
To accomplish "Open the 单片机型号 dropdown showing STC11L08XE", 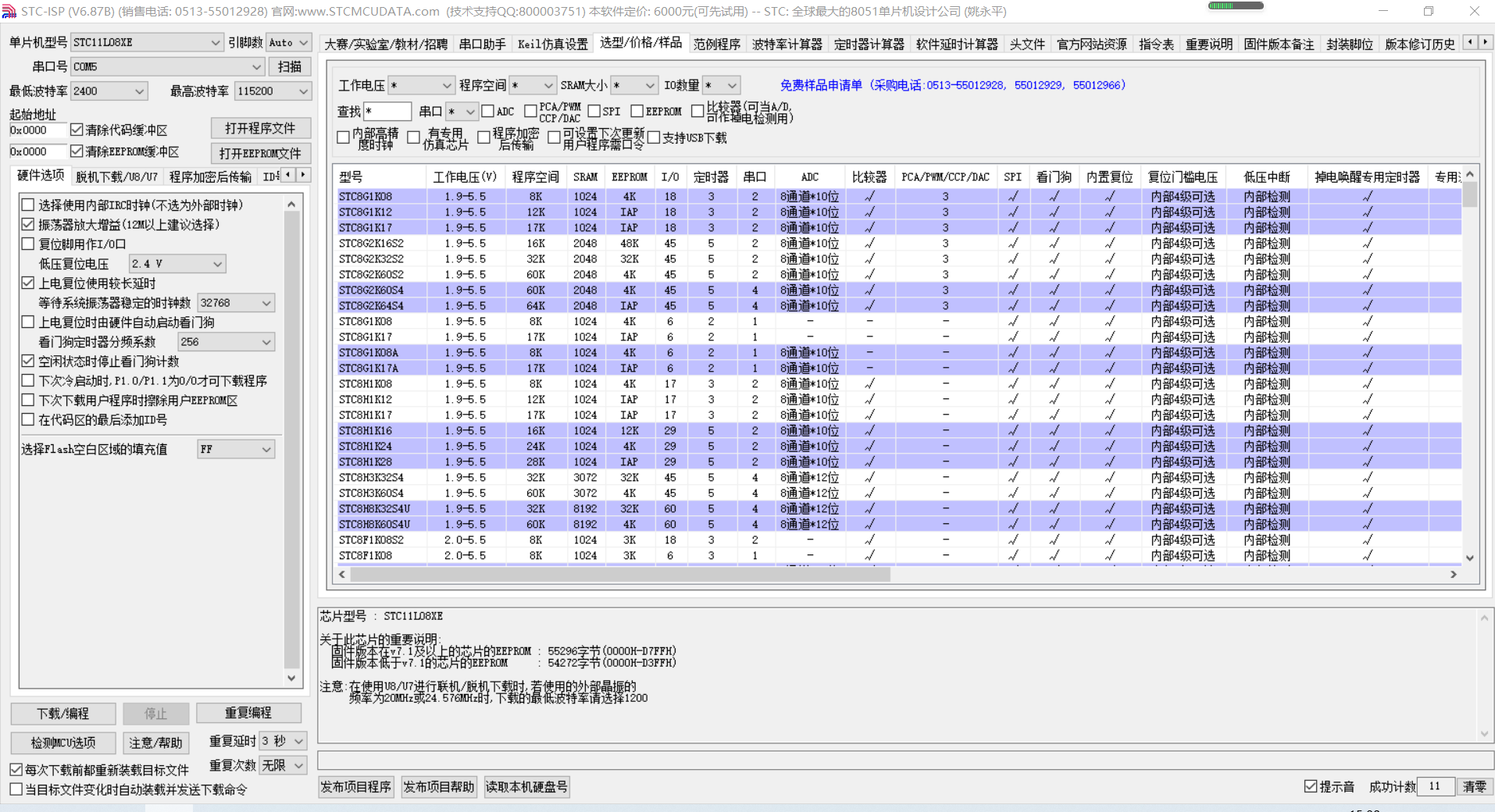I will click(147, 42).
